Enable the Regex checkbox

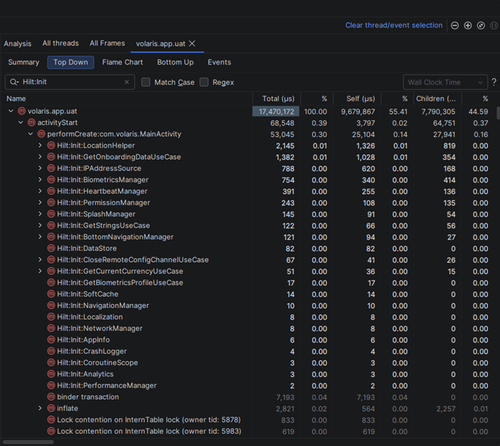click(x=204, y=82)
